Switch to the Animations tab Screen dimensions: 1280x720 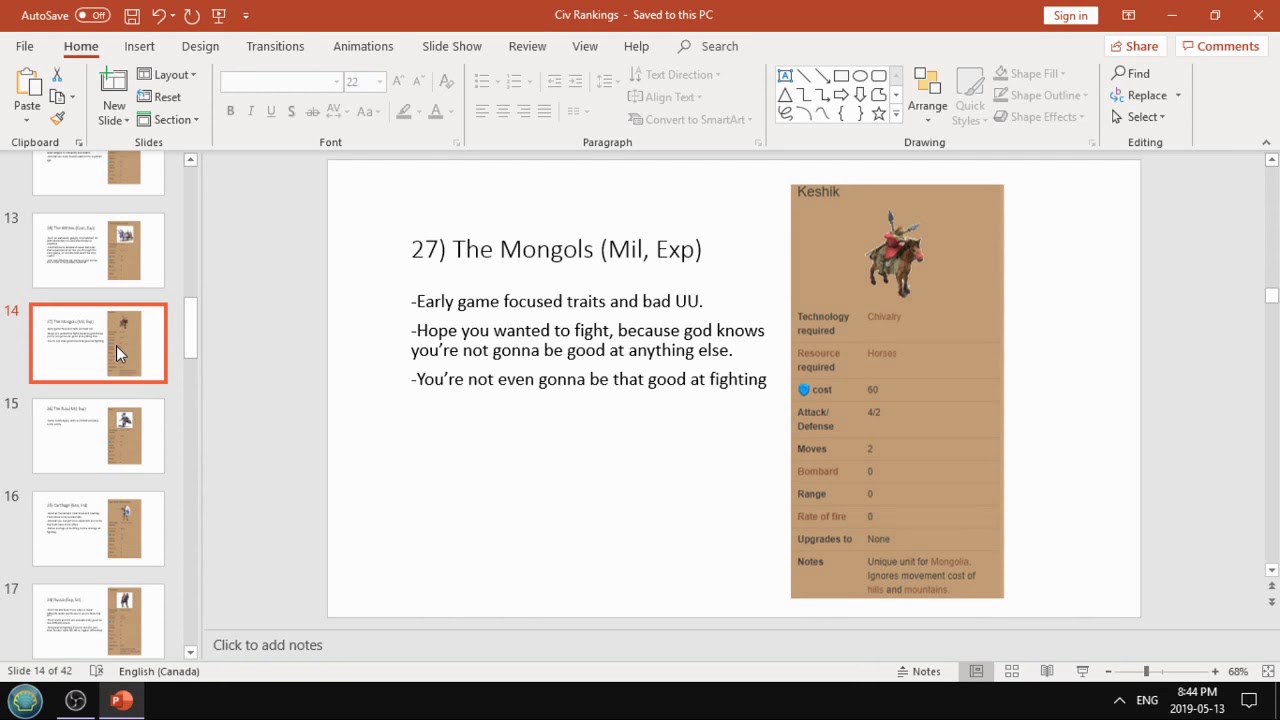tap(363, 46)
